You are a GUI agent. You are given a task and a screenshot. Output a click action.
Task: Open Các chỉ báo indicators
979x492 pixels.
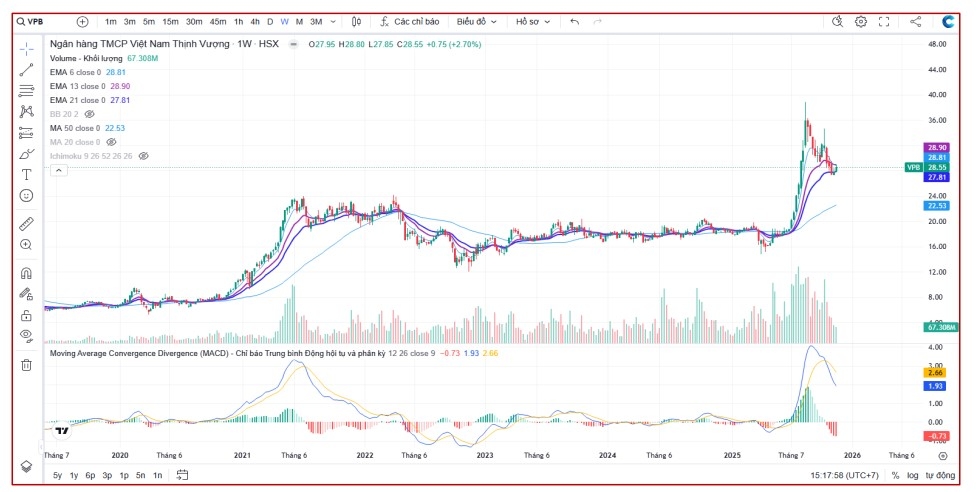[410, 21]
